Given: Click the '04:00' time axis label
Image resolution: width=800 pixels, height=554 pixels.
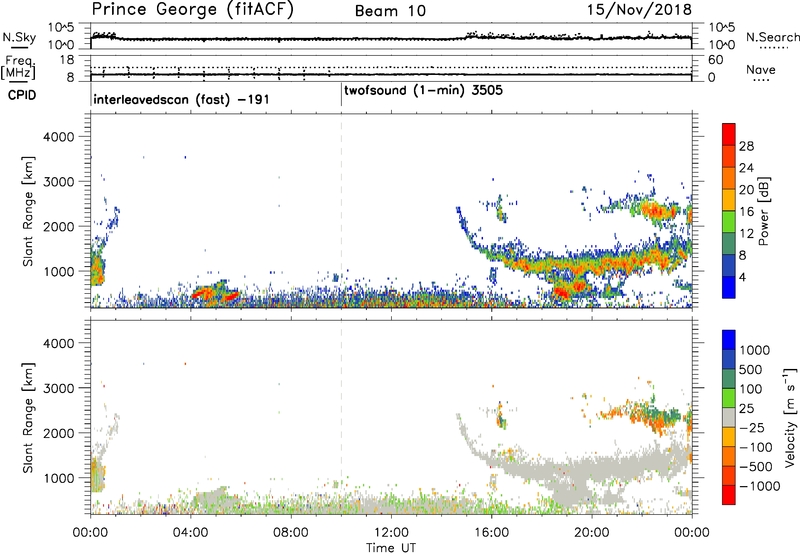Looking at the screenshot, I should [191, 533].
